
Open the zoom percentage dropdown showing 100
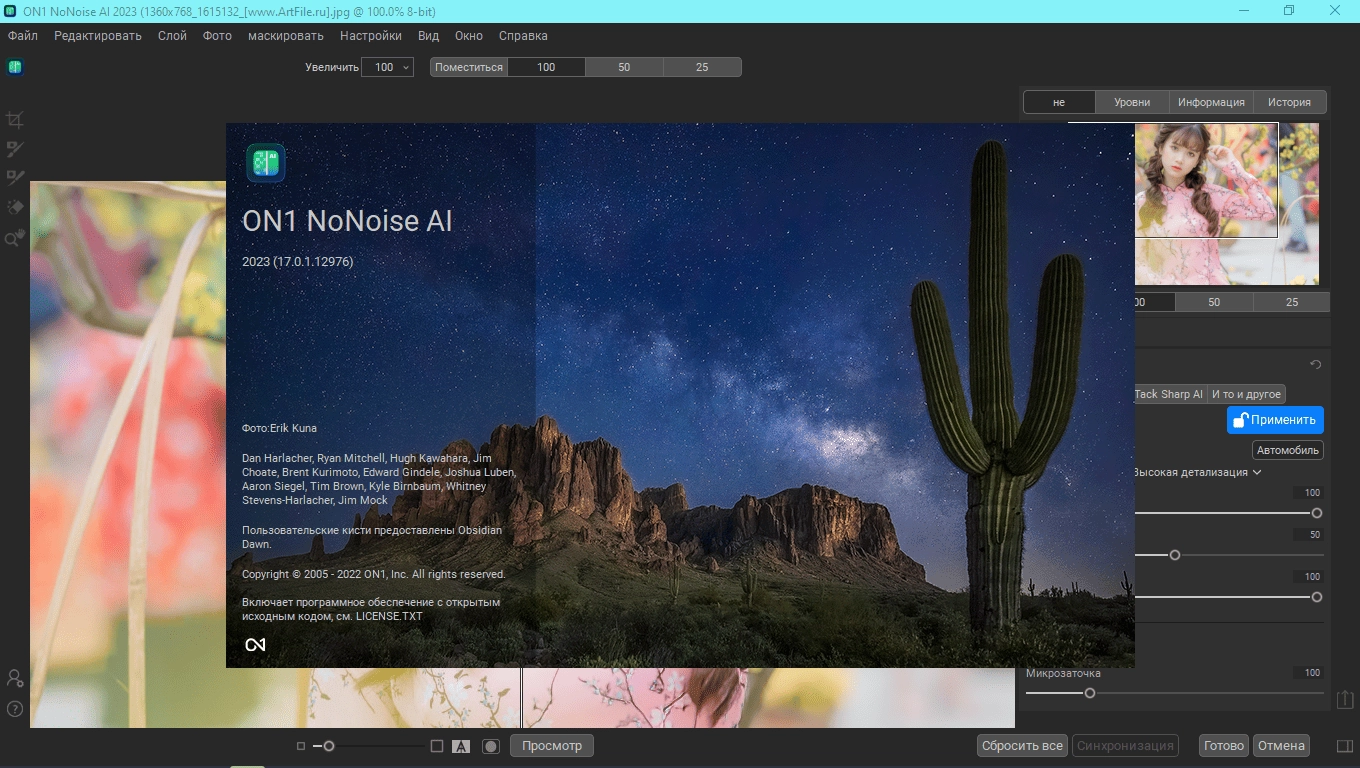coord(387,67)
